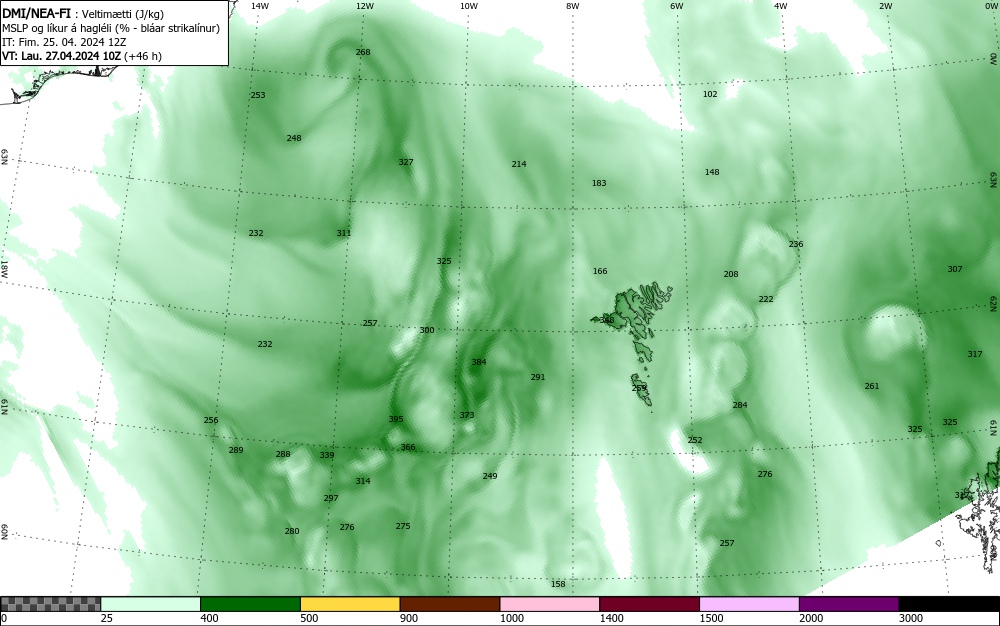Click the map value '249'
The image size is (1000, 626).
pyautogui.click(x=490, y=476)
